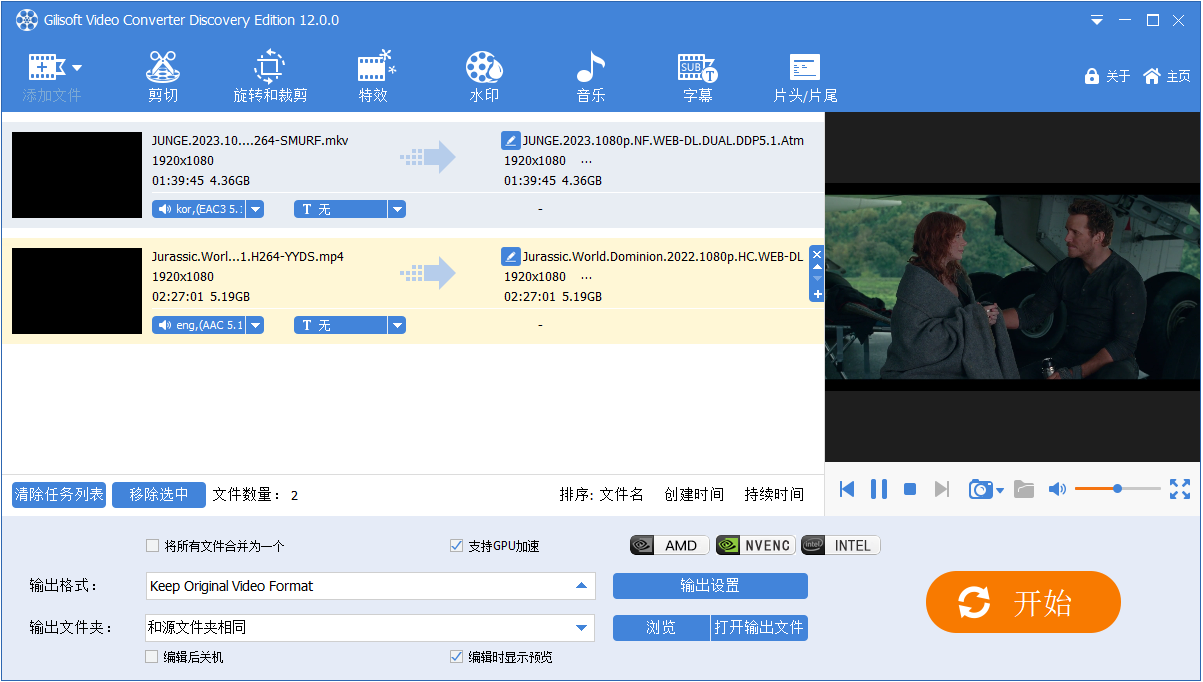Open the snapshot folder icon
The width and height of the screenshot is (1203, 682).
[x=1024, y=489]
